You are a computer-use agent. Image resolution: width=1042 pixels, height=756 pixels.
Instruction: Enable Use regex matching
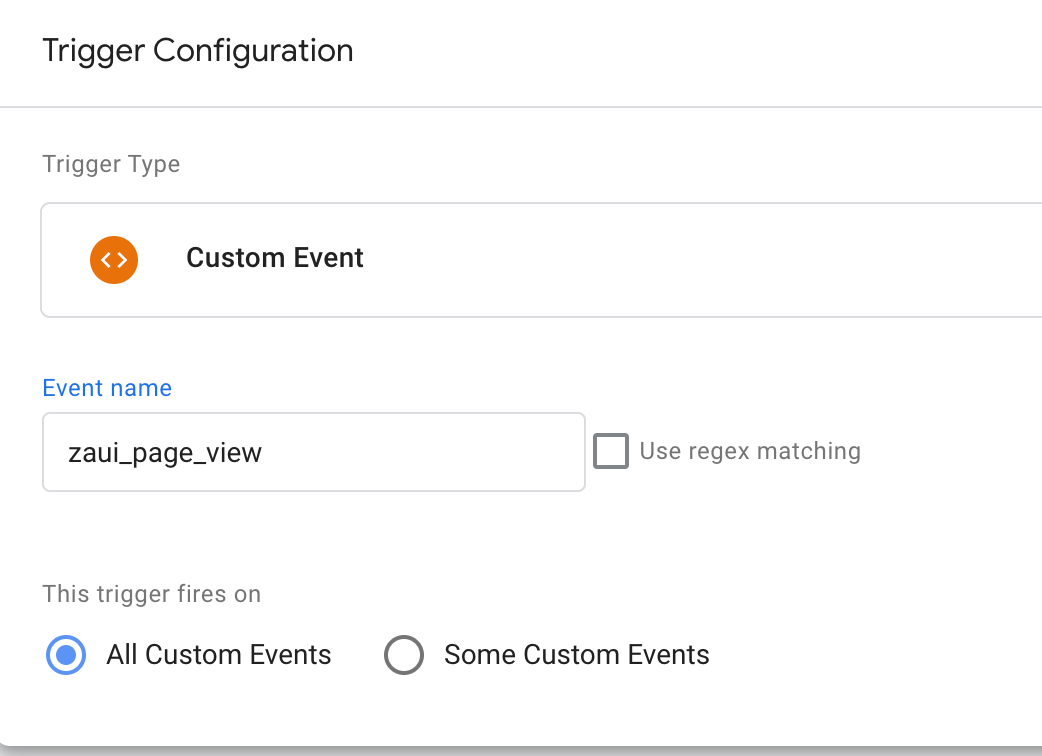[x=610, y=451]
